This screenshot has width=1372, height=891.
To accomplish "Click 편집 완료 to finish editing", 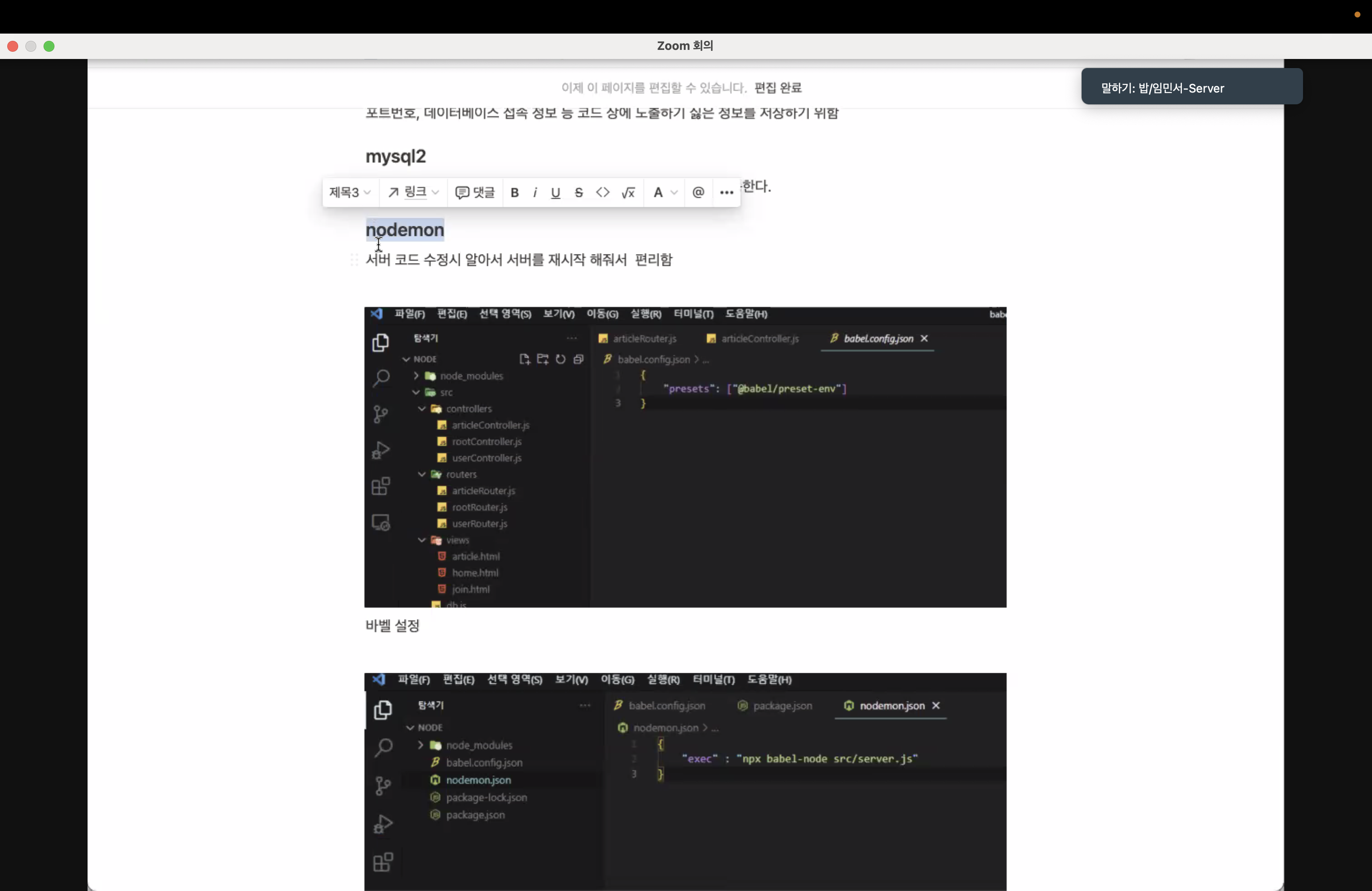I will tap(778, 88).
